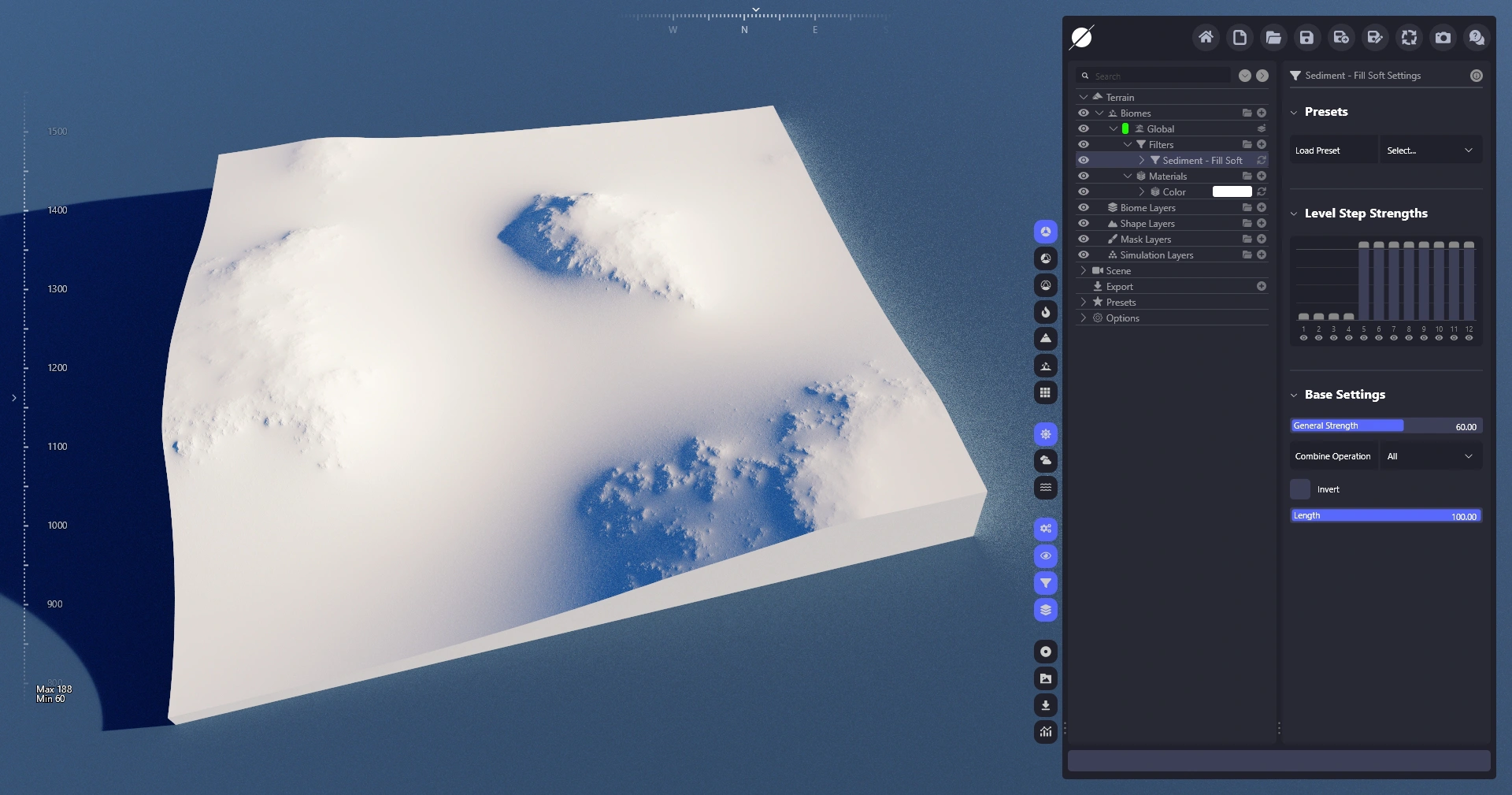Open the statistics chart icon in sidebar
The width and height of the screenshot is (1512, 795).
[1046, 732]
